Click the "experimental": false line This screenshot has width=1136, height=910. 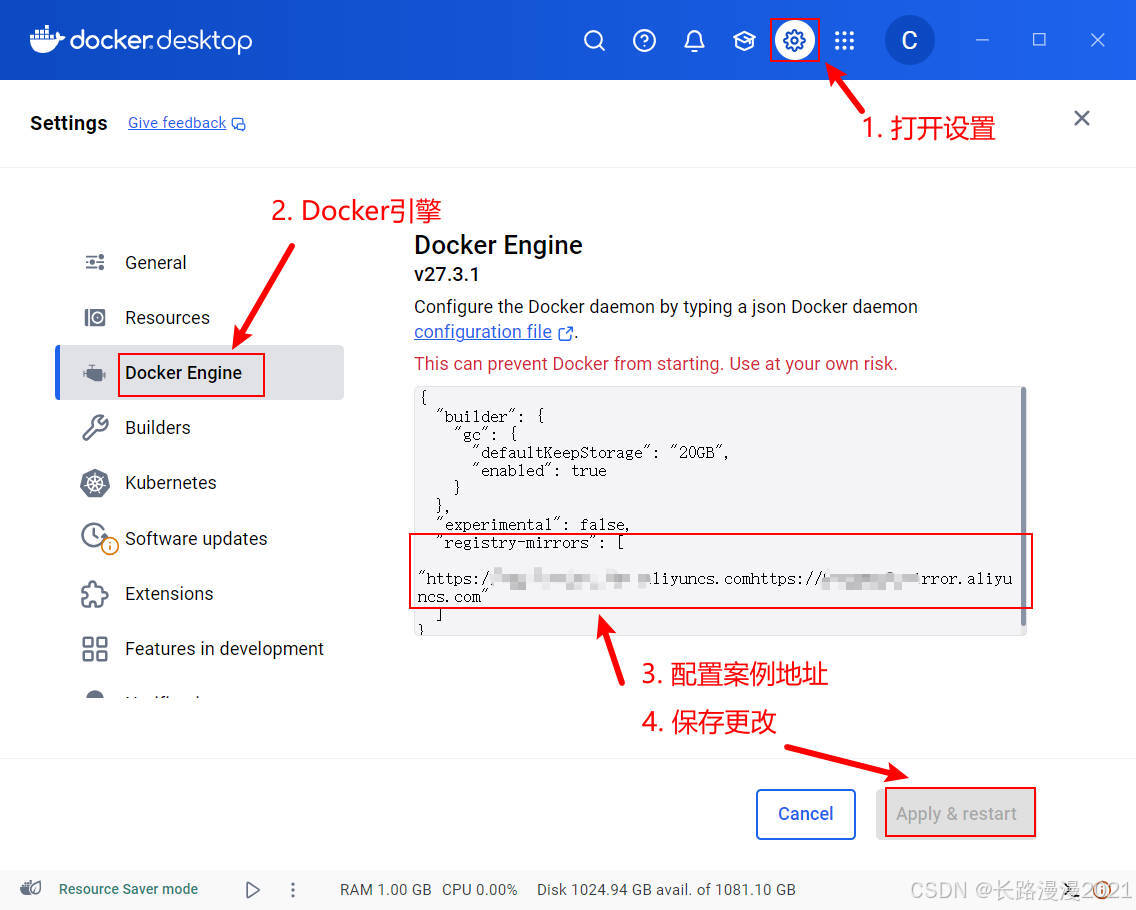pyautogui.click(x=532, y=525)
